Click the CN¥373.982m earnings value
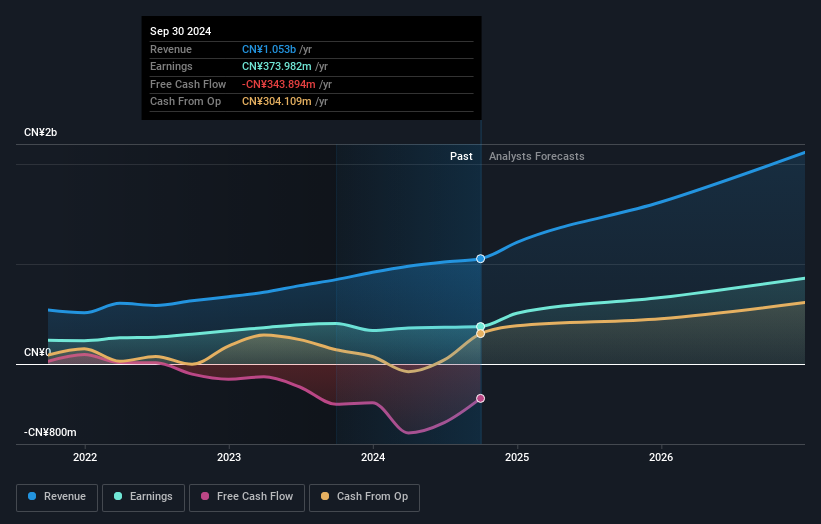 276,66
